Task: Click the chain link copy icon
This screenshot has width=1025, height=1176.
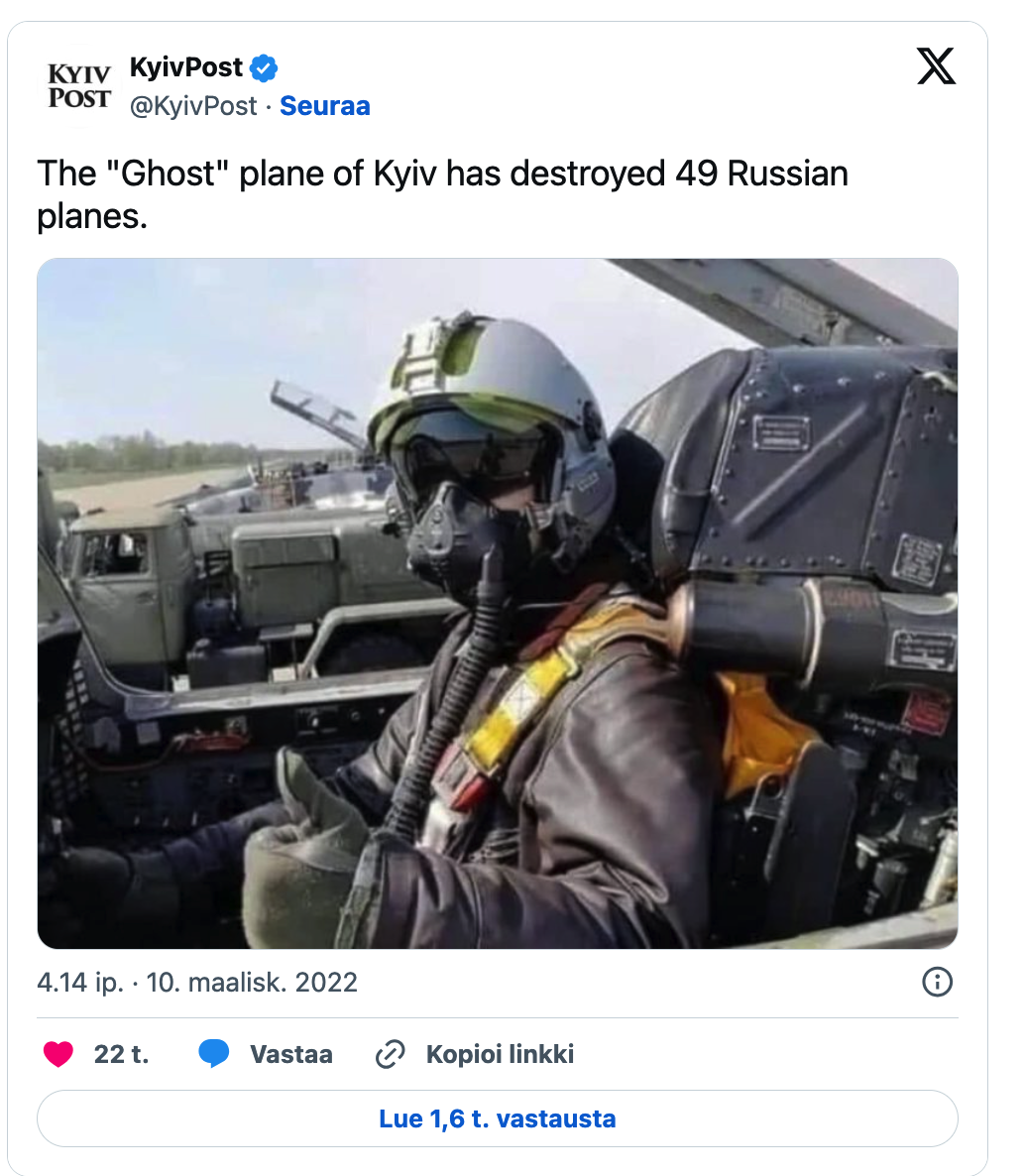Action: point(390,1054)
